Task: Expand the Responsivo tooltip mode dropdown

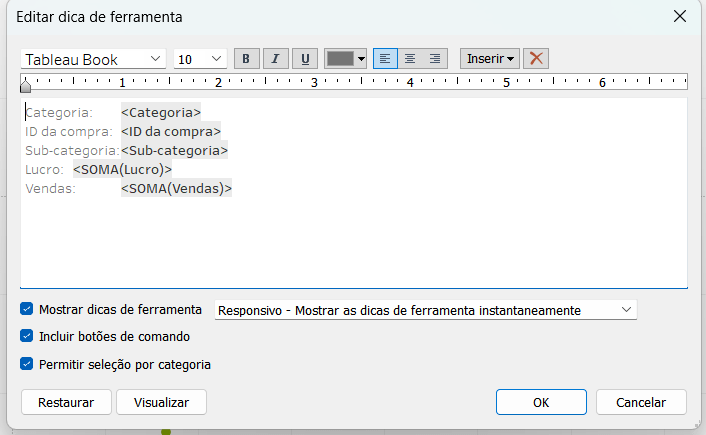Action: 426,310
